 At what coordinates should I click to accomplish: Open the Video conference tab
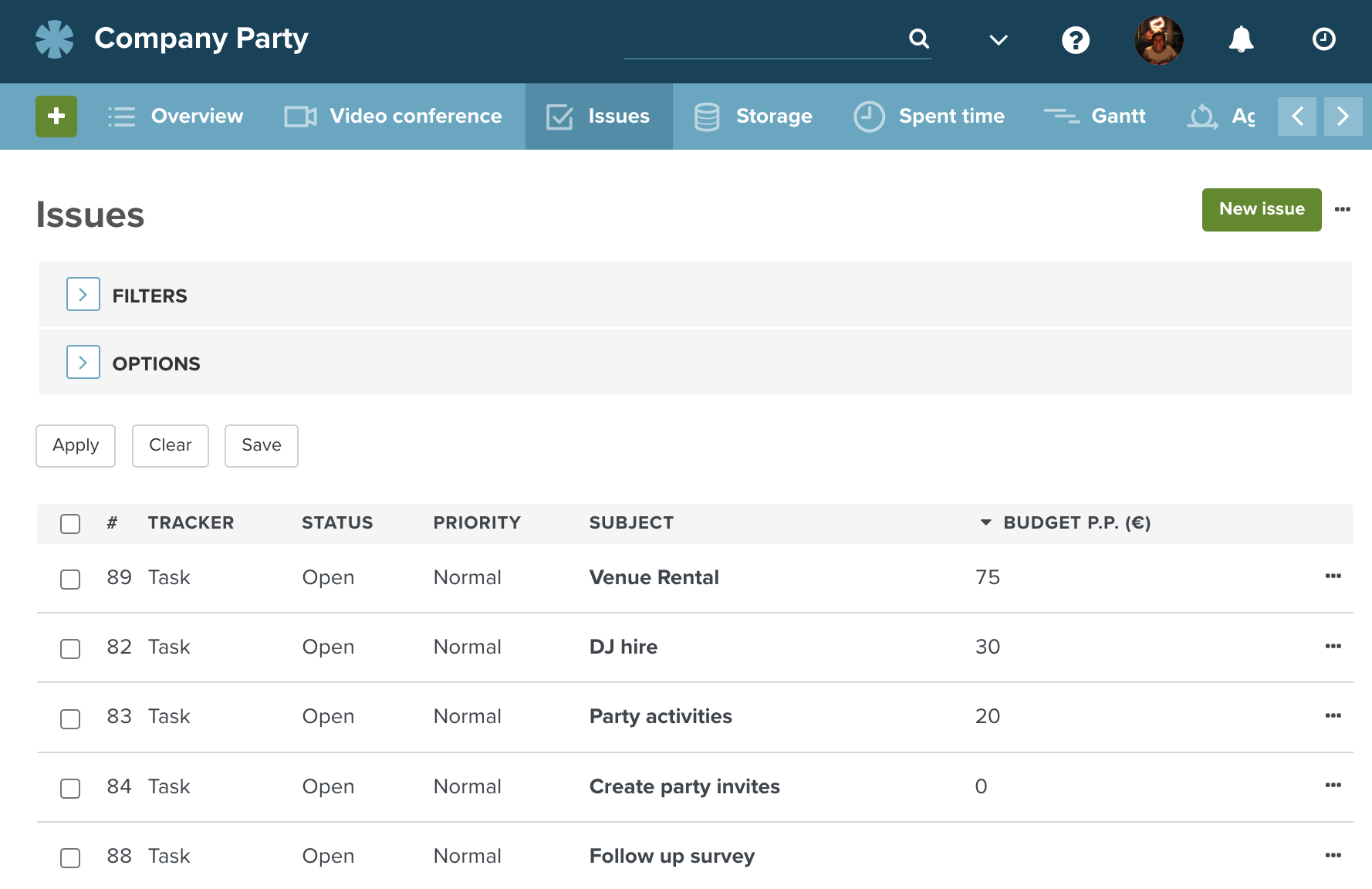coord(416,117)
